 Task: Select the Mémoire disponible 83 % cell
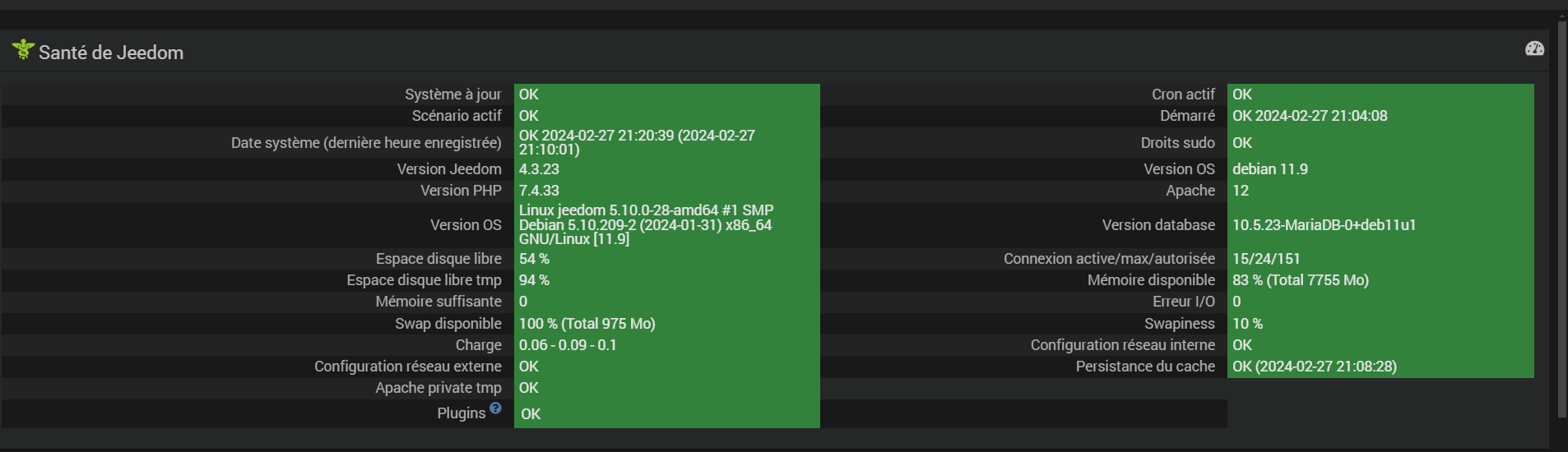tap(1380, 280)
